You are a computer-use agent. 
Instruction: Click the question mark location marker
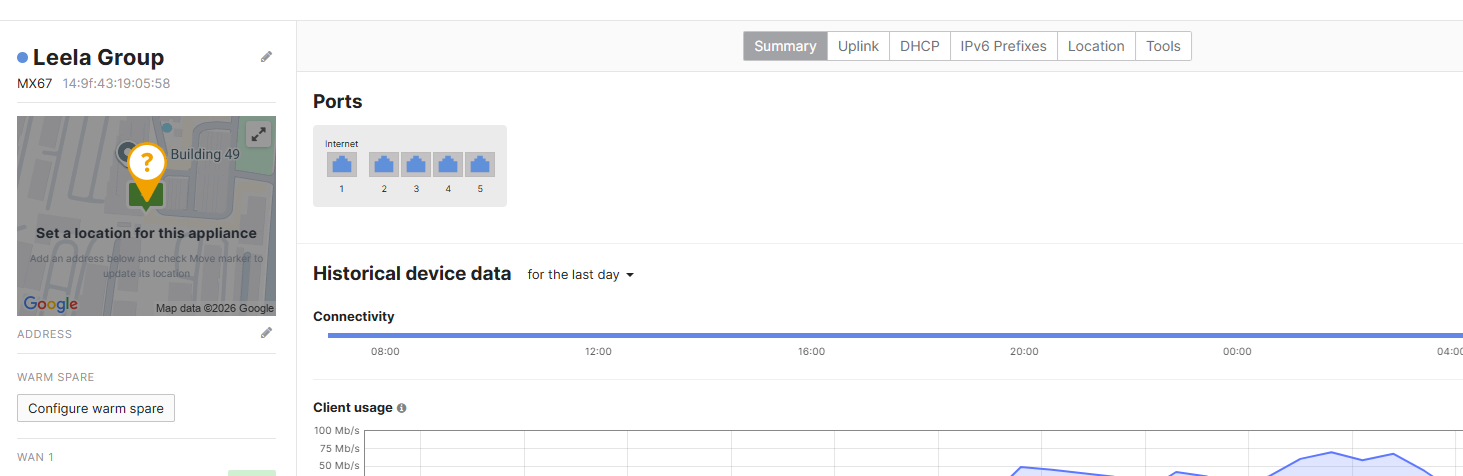[146, 164]
